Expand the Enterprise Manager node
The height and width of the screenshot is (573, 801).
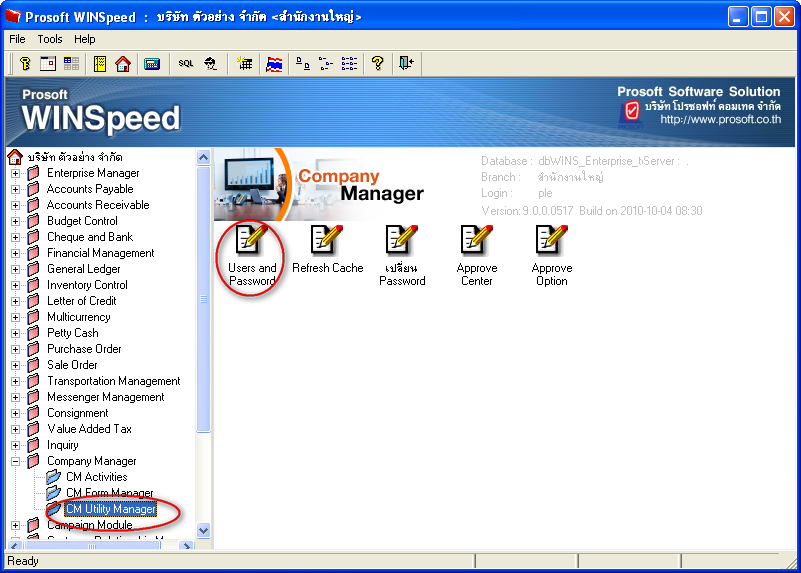pos(15,174)
